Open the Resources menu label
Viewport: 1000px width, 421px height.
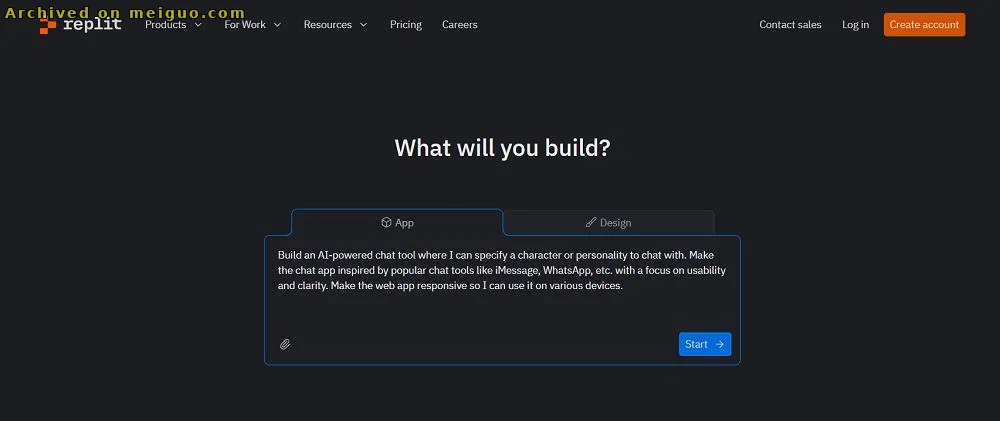[x=327, y=25]
